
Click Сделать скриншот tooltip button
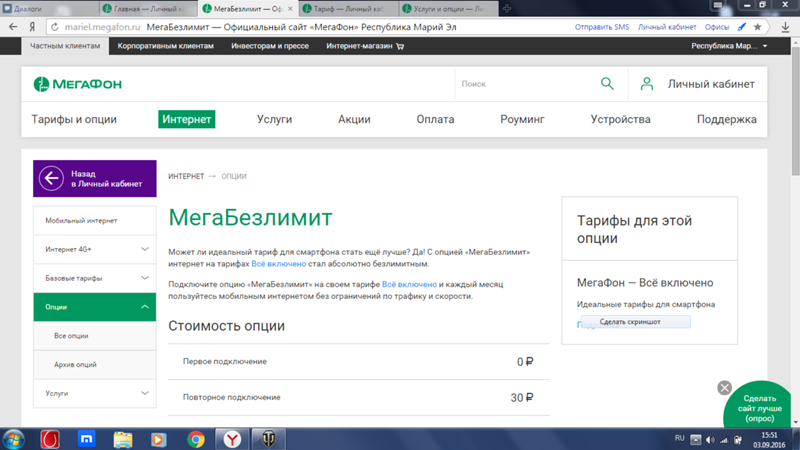pyautogui.click(x=636, y=322)
